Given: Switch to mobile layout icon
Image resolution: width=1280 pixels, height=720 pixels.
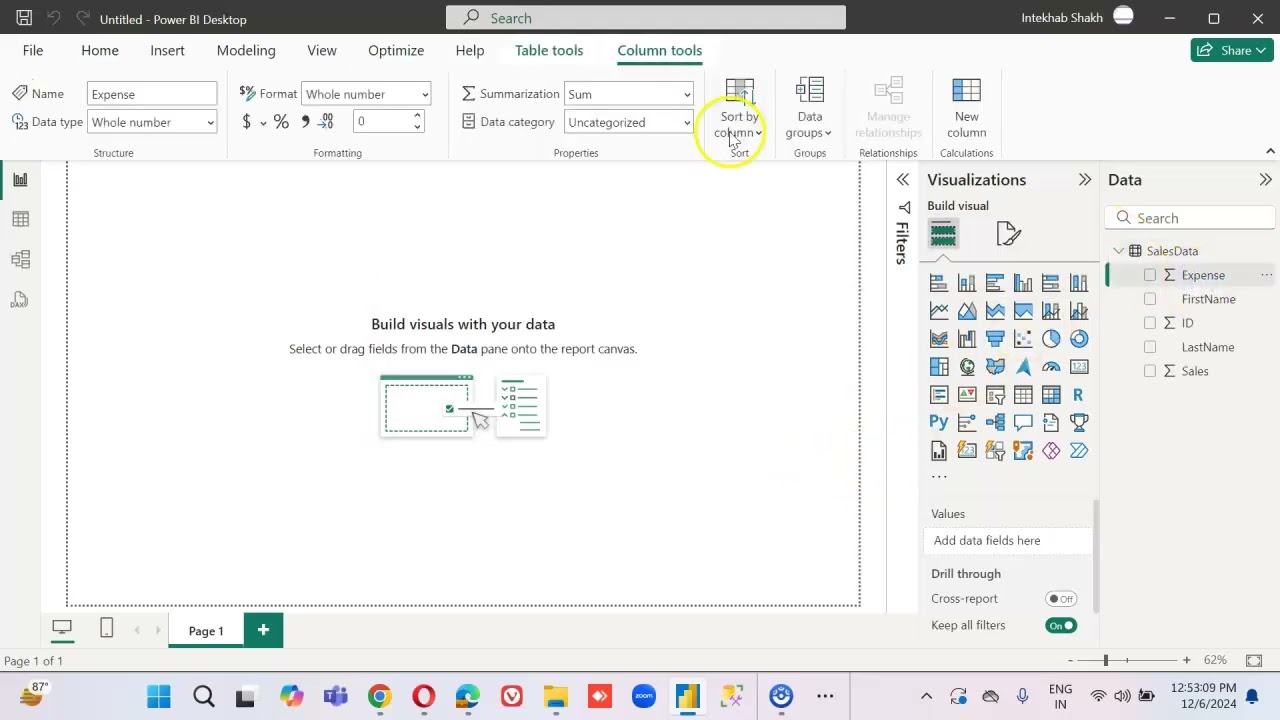Looking at the screenshot, I should [x=107, y=628].
